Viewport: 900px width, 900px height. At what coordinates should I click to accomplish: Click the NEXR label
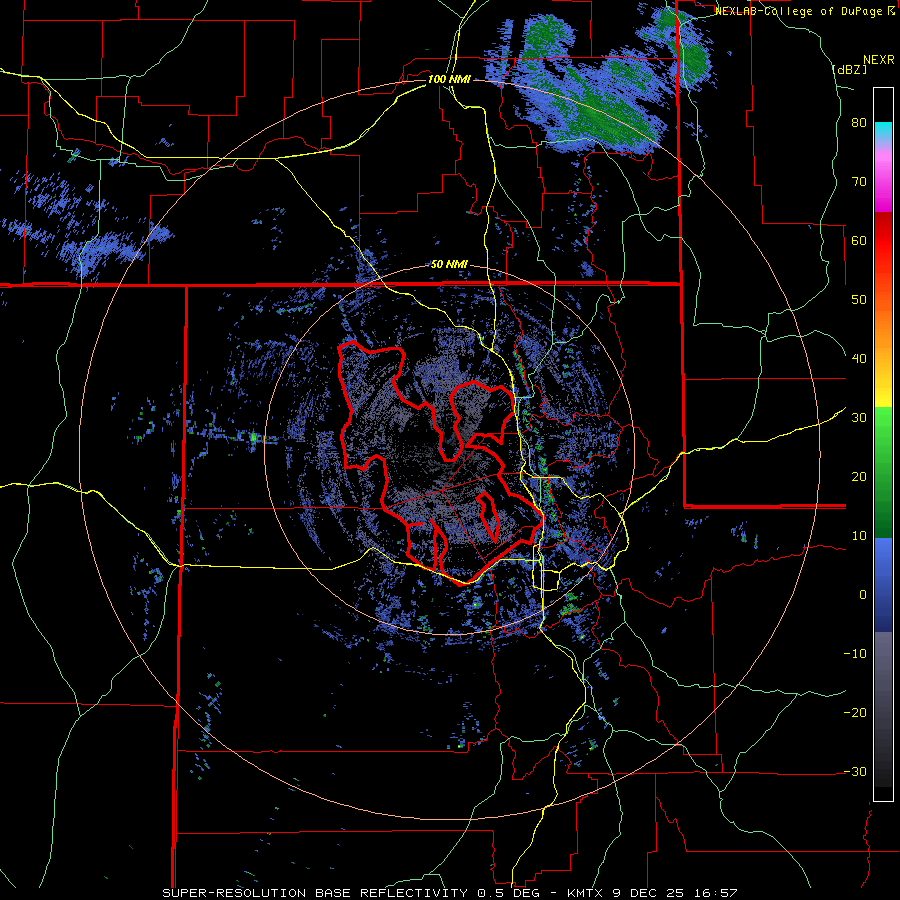click(x=879, y=59)
